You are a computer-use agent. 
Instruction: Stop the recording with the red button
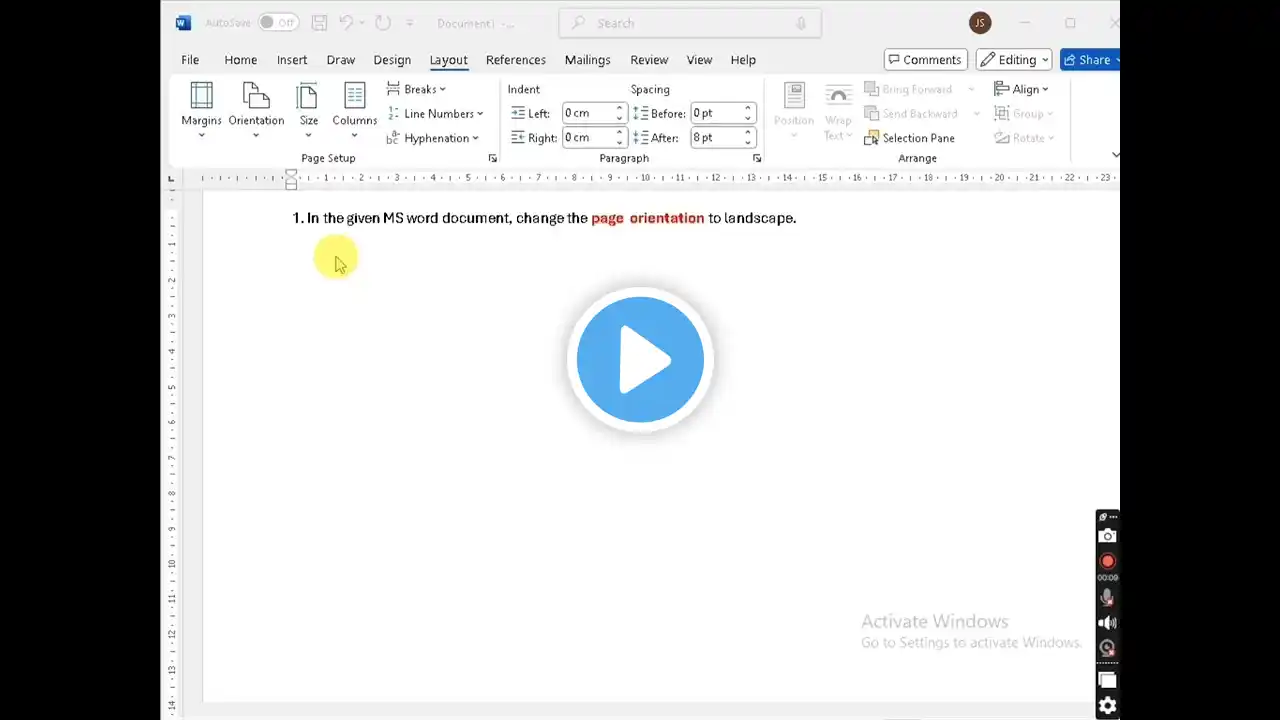1107,561
